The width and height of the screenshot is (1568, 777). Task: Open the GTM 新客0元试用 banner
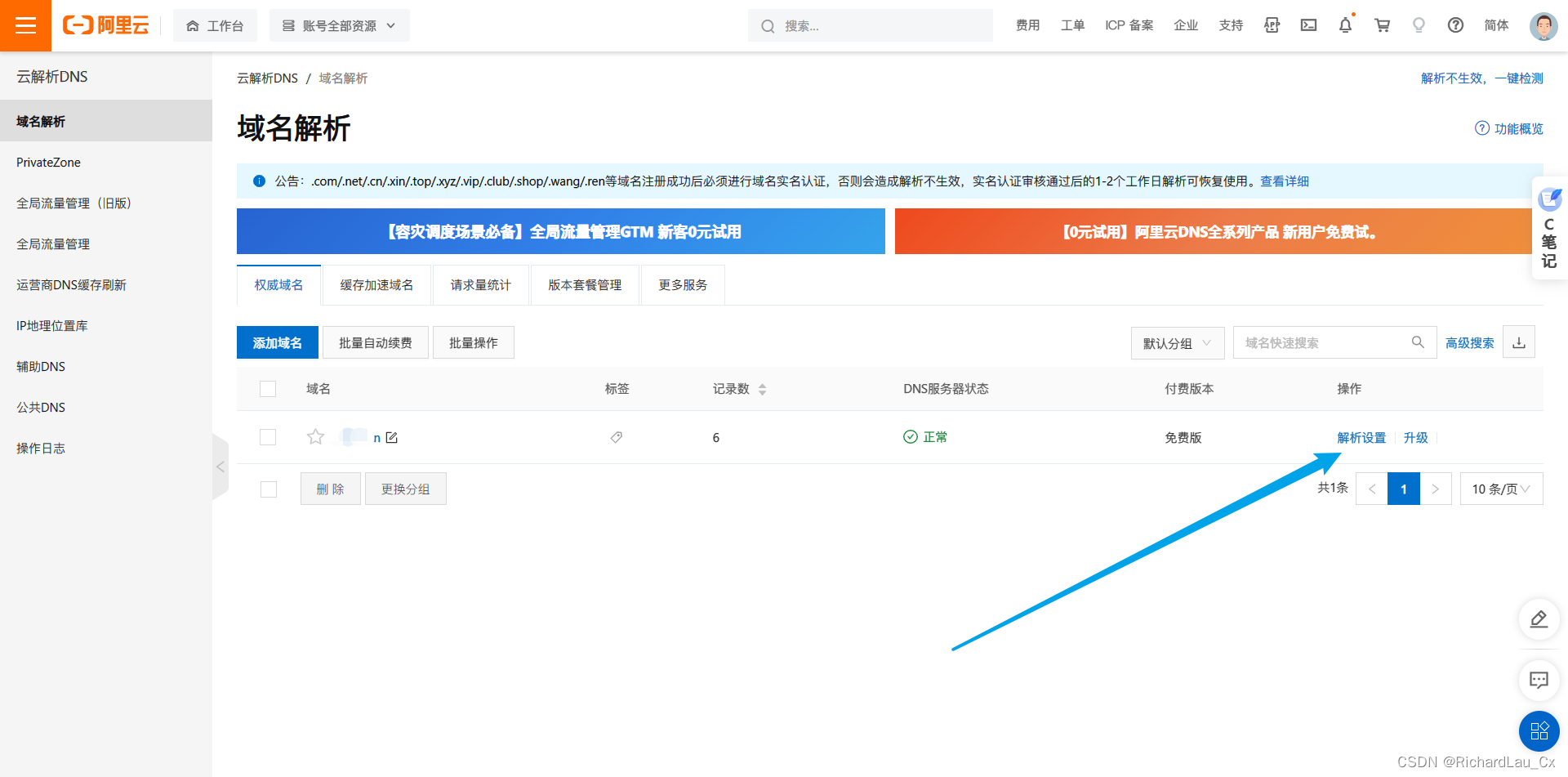pos(561,231)
